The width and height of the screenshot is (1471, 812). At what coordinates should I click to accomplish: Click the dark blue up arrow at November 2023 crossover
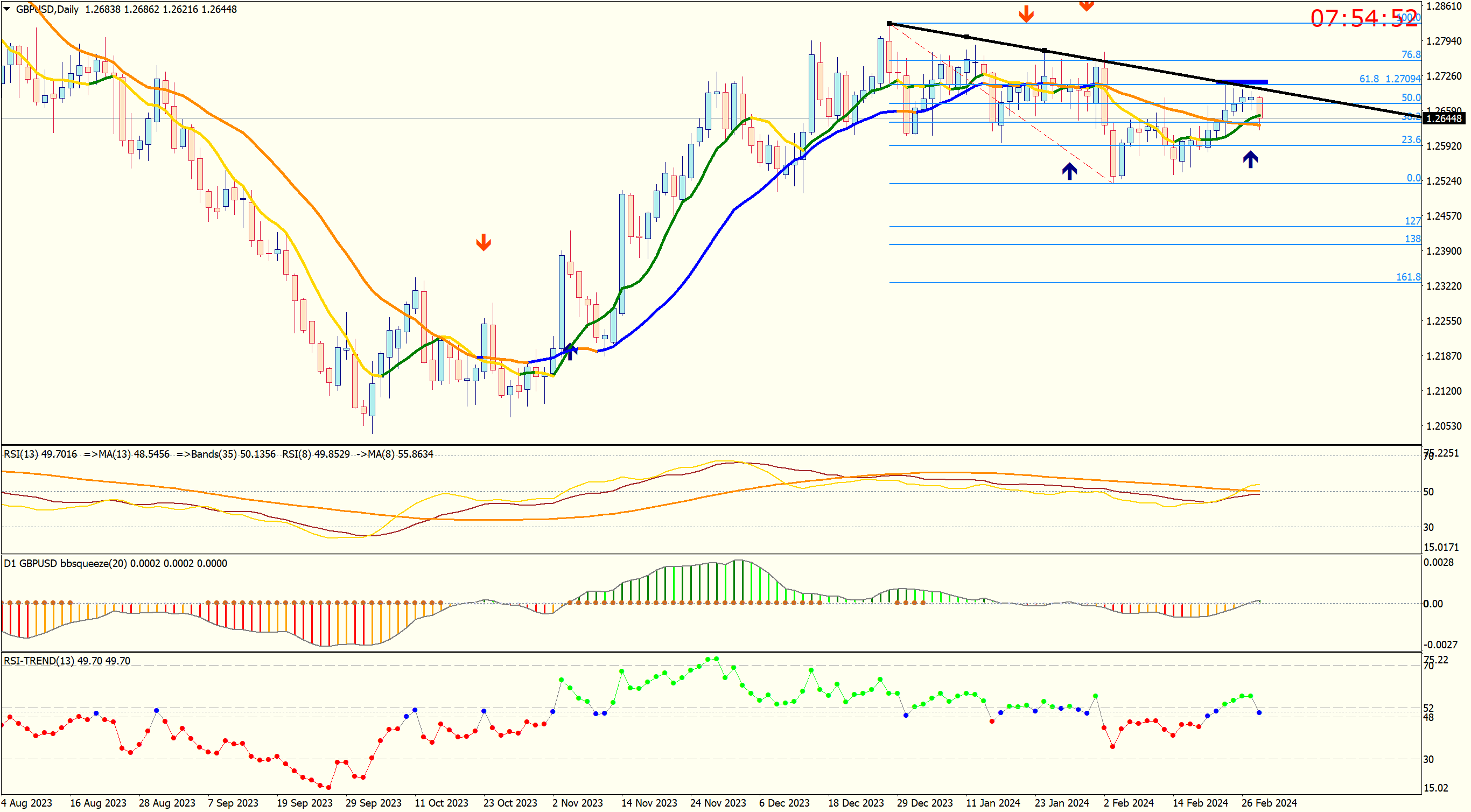click(570, 351)
